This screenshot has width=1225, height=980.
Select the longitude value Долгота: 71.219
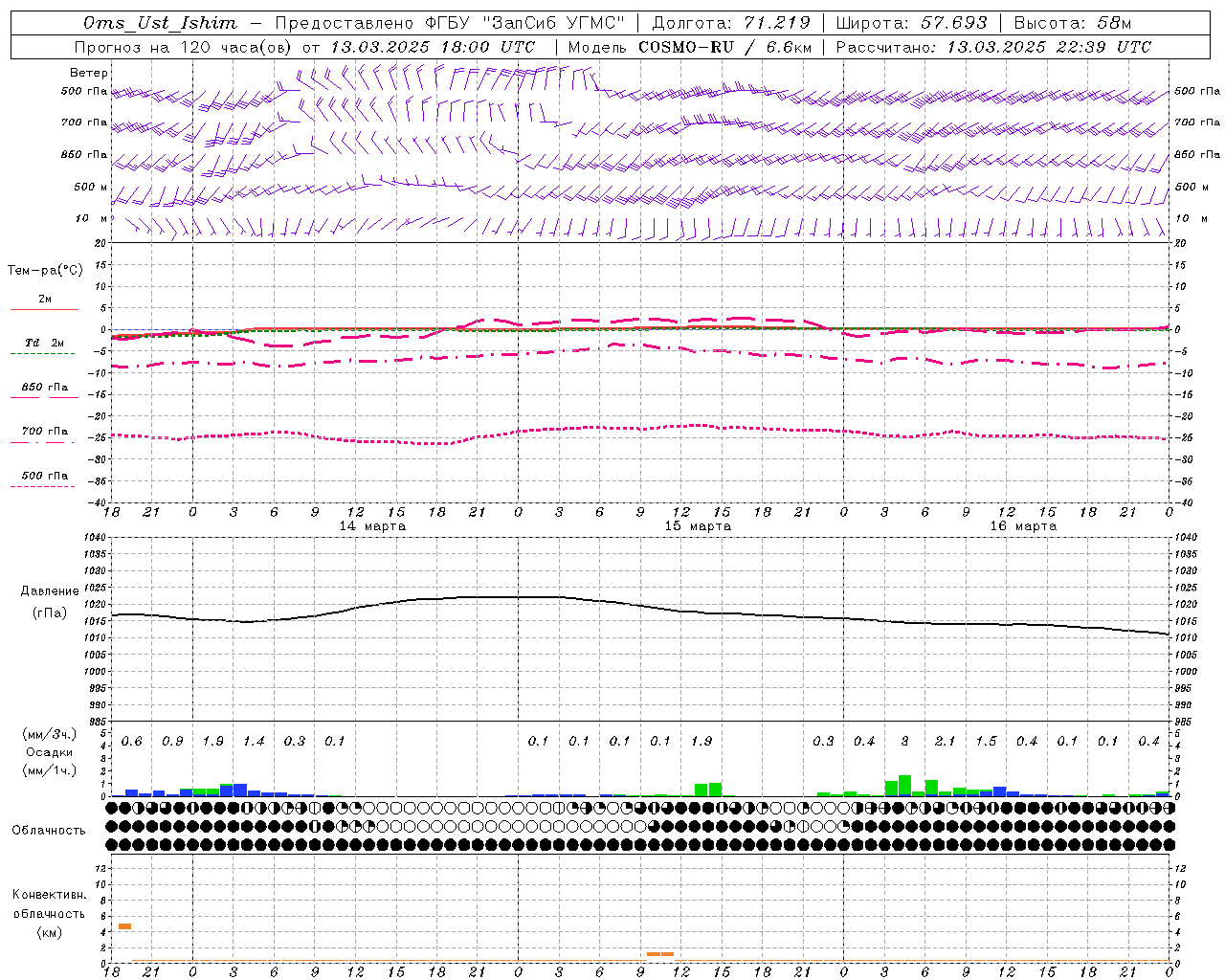731,23
